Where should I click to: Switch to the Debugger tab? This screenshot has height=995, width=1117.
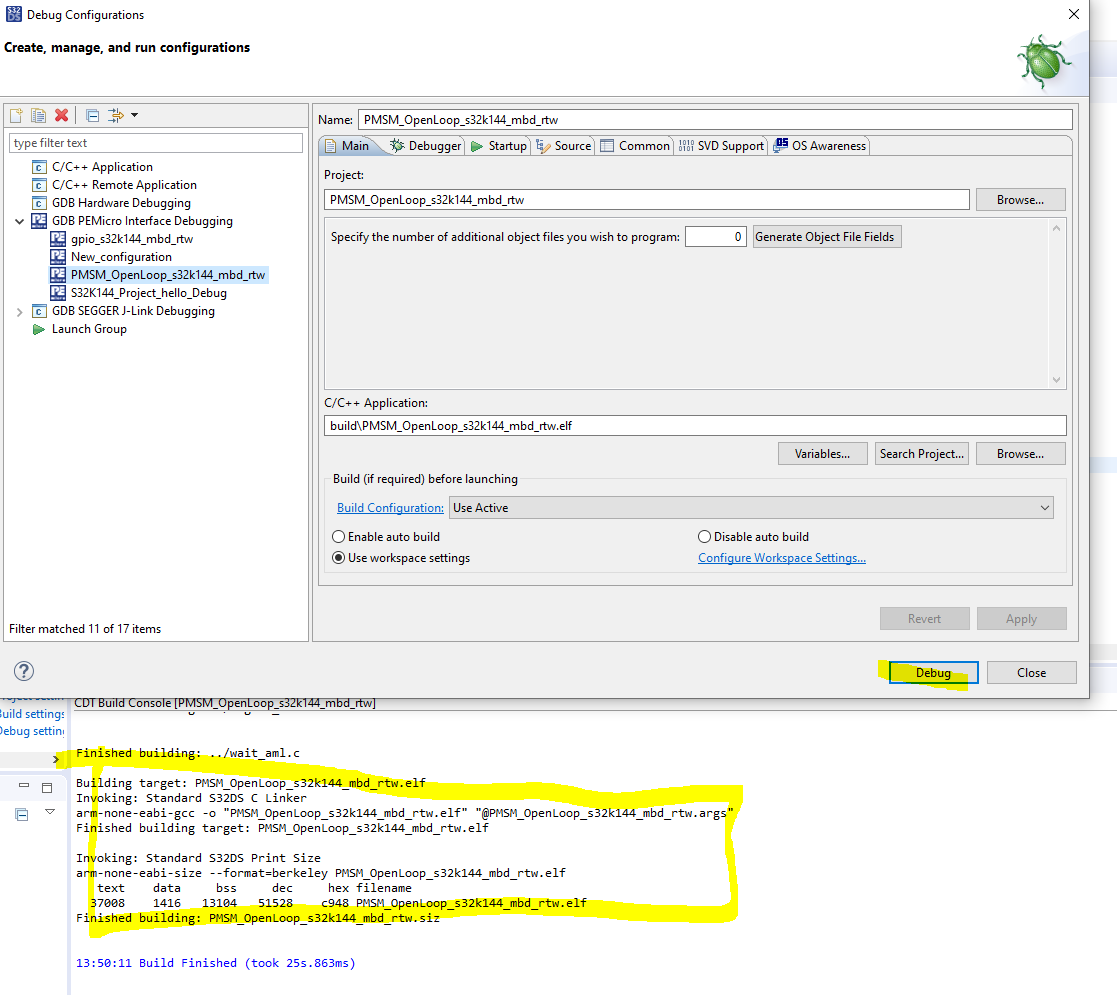(x=428, y=145)
